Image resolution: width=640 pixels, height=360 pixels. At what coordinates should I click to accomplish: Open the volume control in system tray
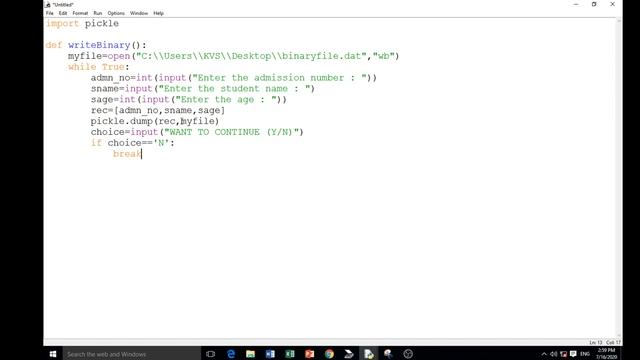(x=553, y=354)
